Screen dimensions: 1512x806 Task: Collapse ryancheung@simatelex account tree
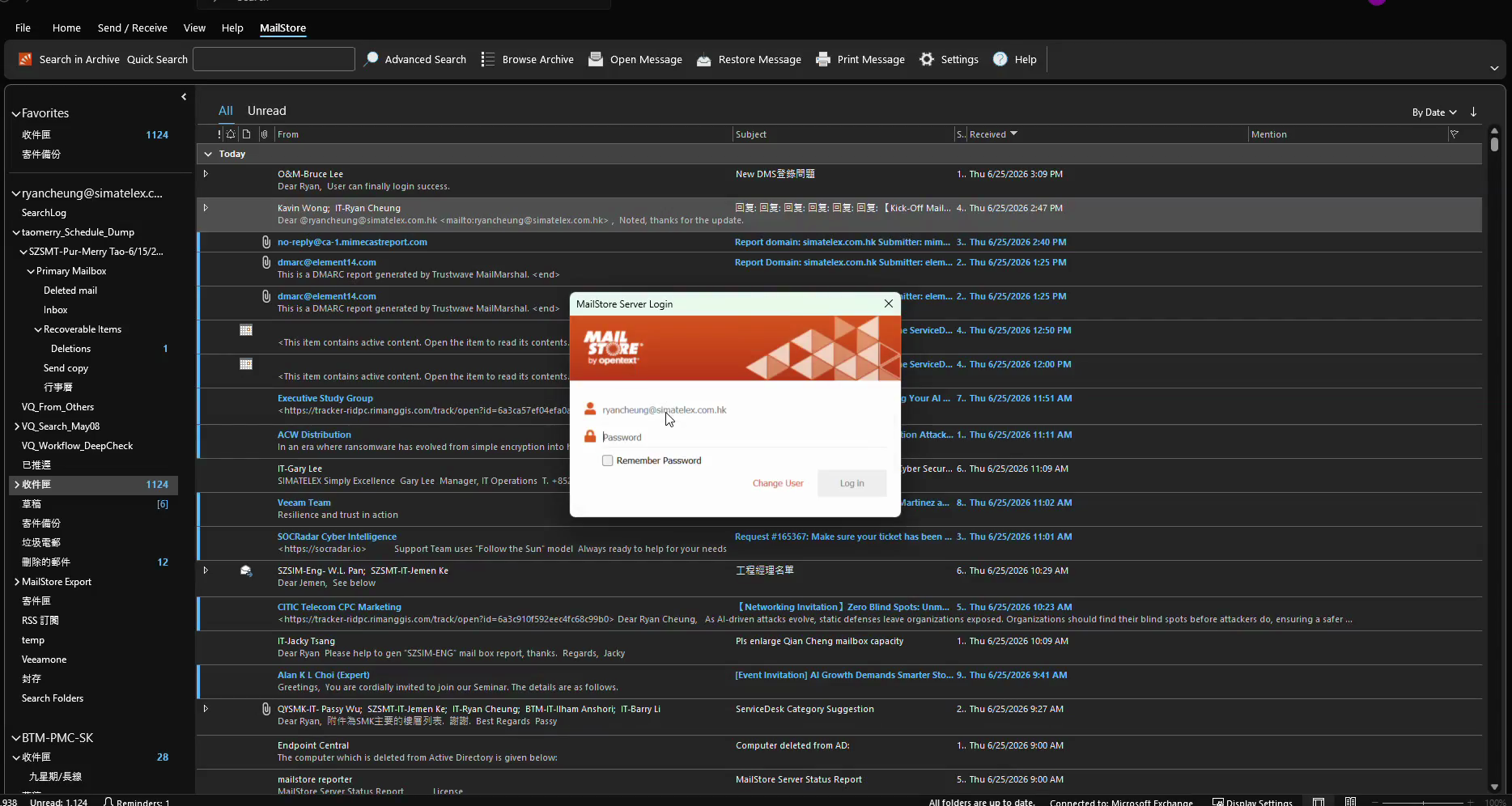(x=15, y=194)
